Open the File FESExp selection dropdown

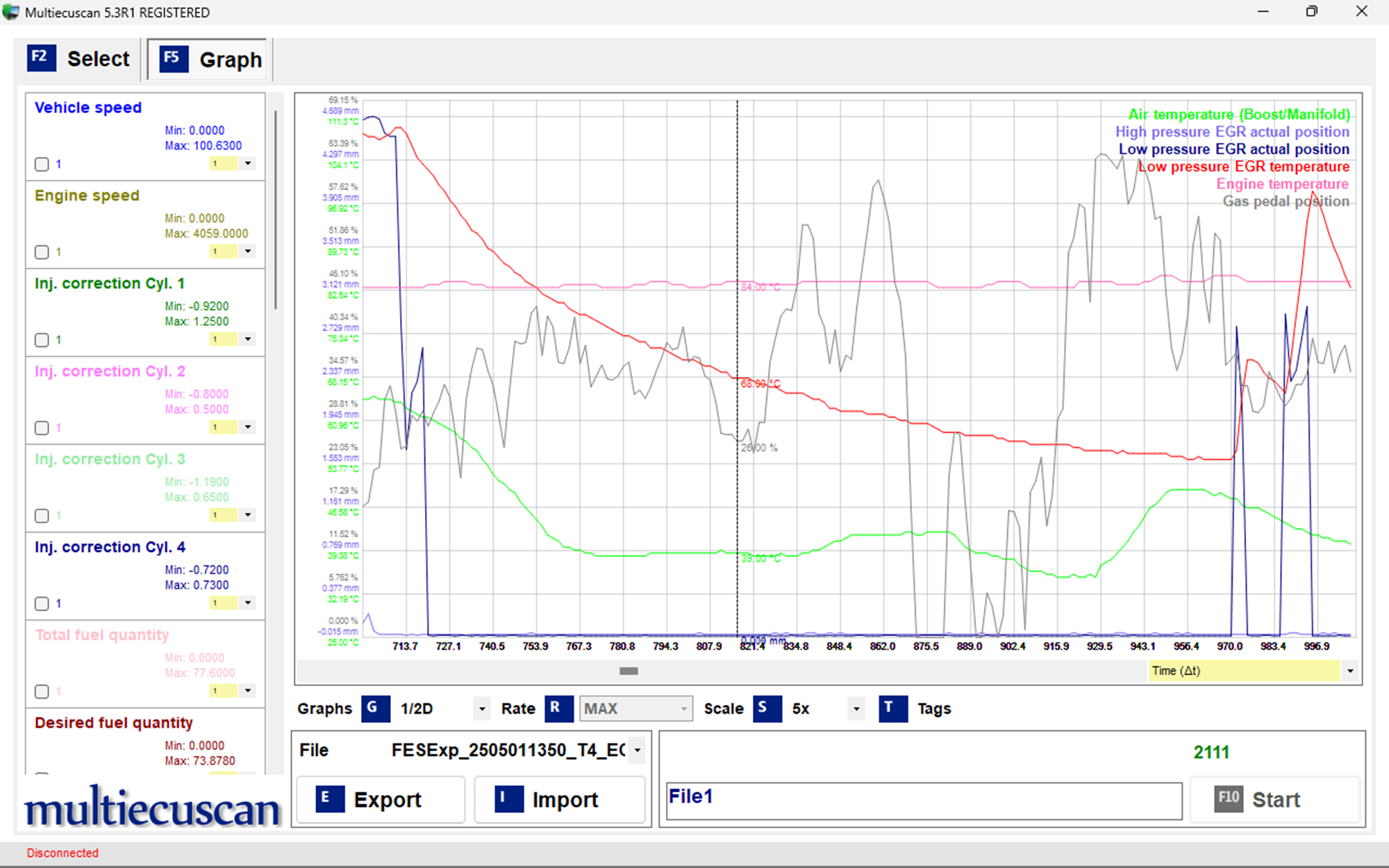(x=637, y=750)
